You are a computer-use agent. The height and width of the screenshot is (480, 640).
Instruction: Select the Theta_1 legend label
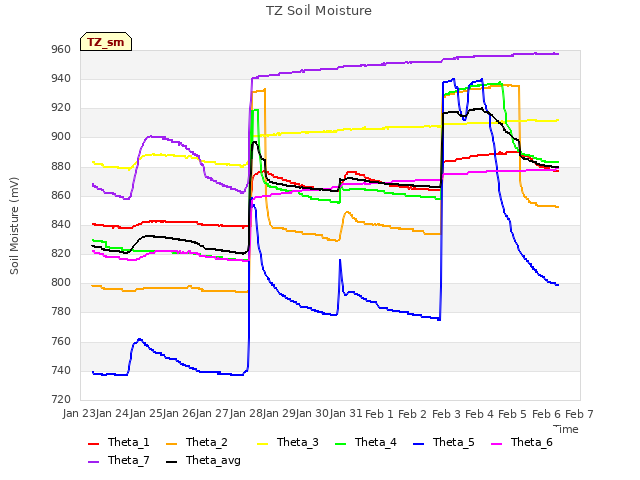tap(129, 442)
